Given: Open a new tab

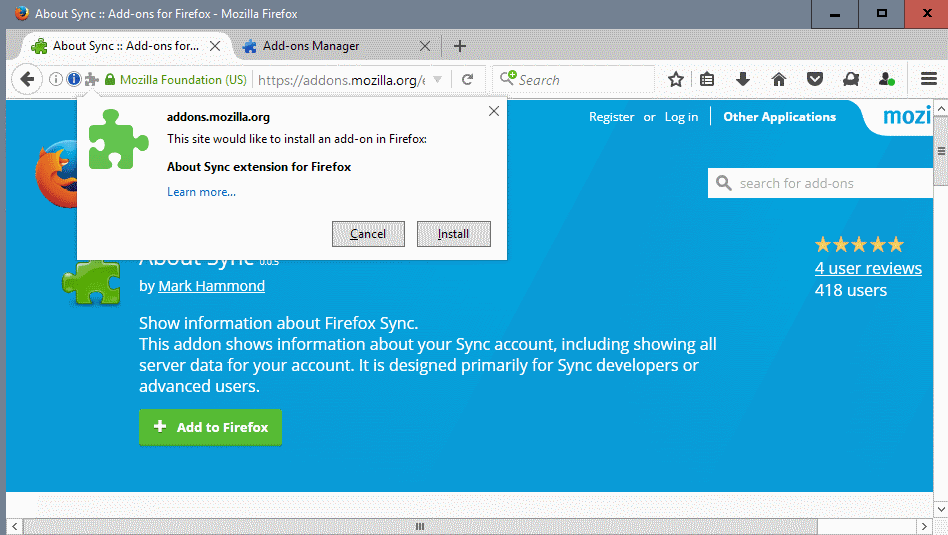Looking at the screenshot, I should [x=460, y=46].
